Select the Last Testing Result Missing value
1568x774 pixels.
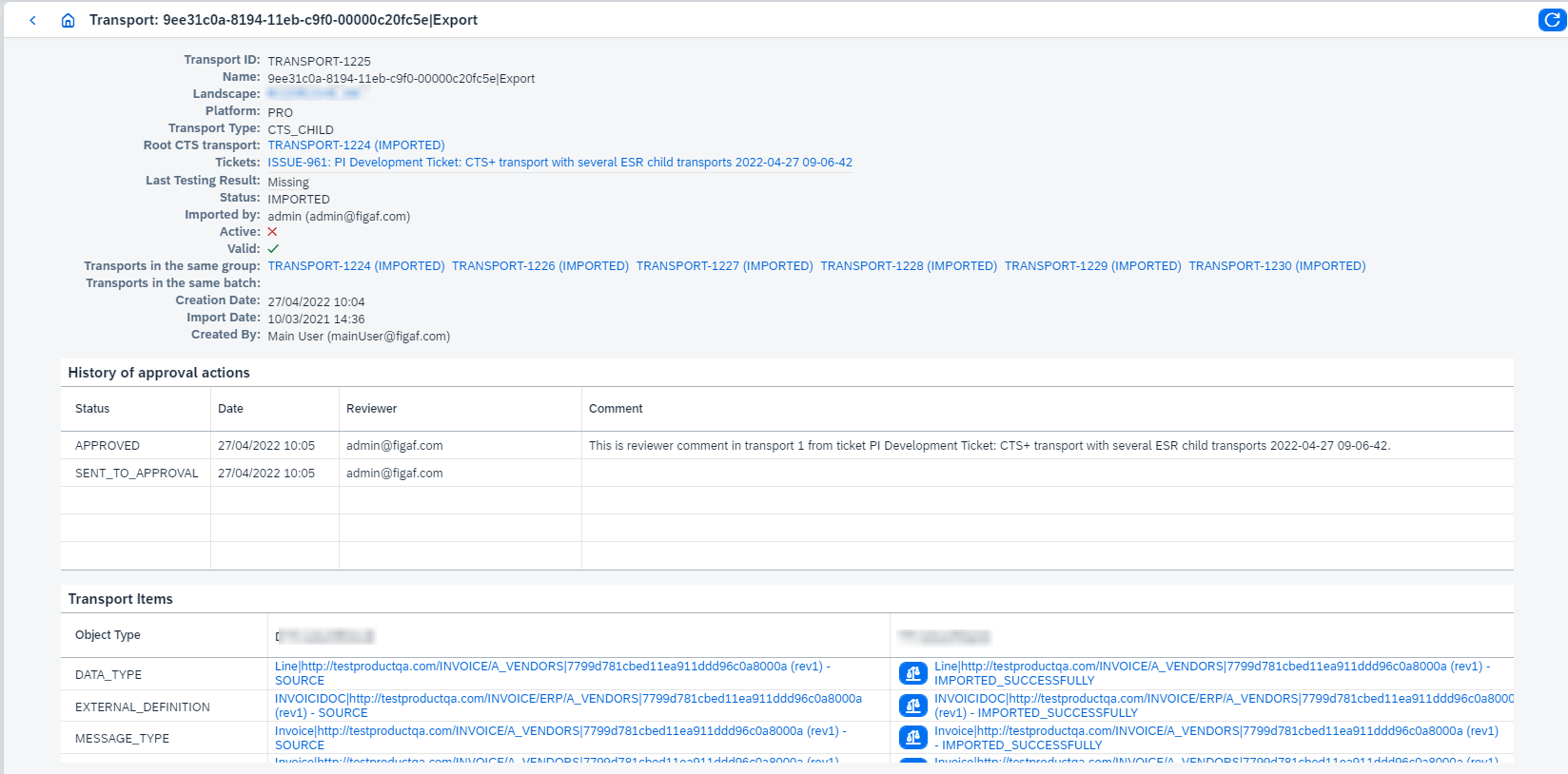288,183
